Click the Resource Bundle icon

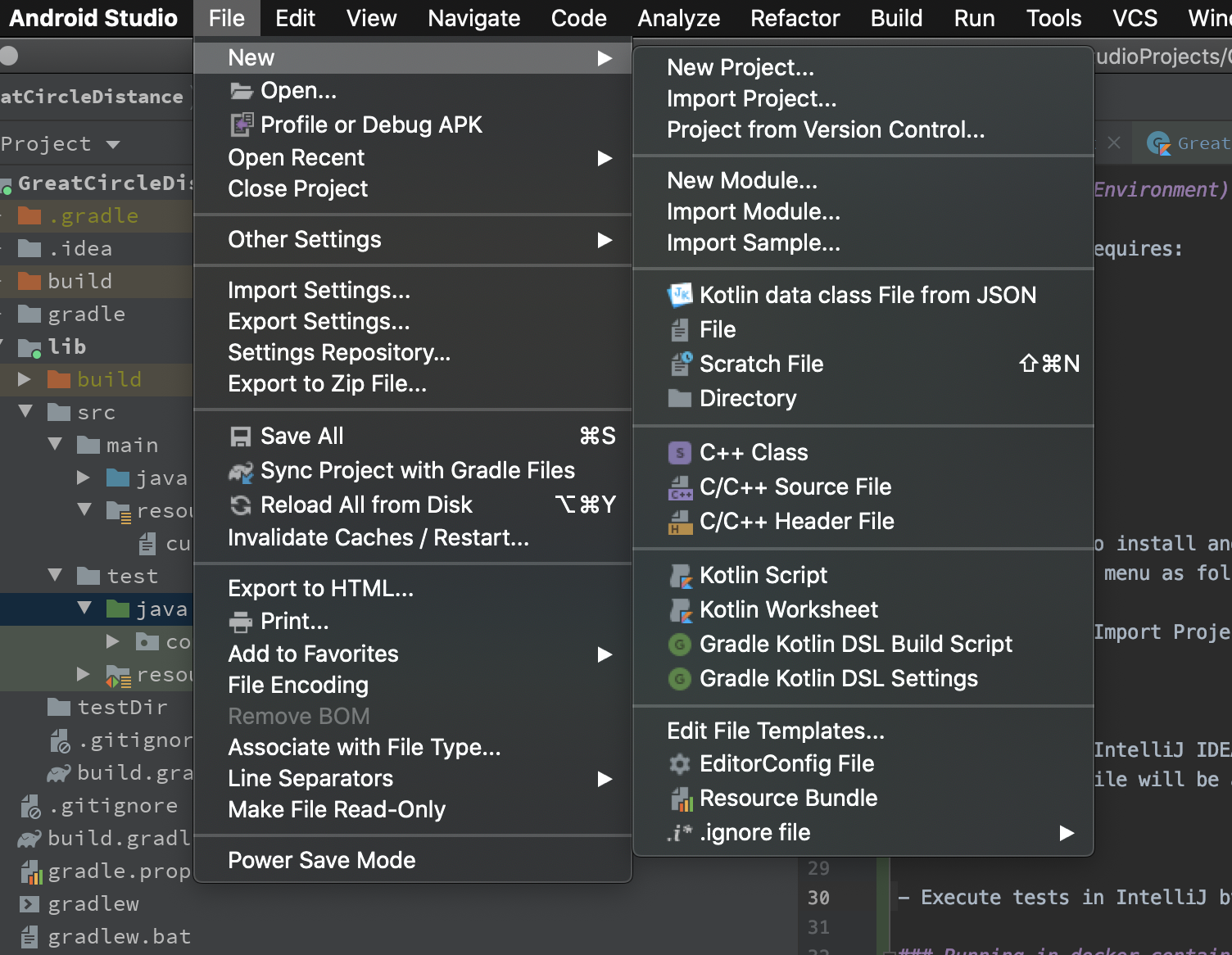(681, 799)
